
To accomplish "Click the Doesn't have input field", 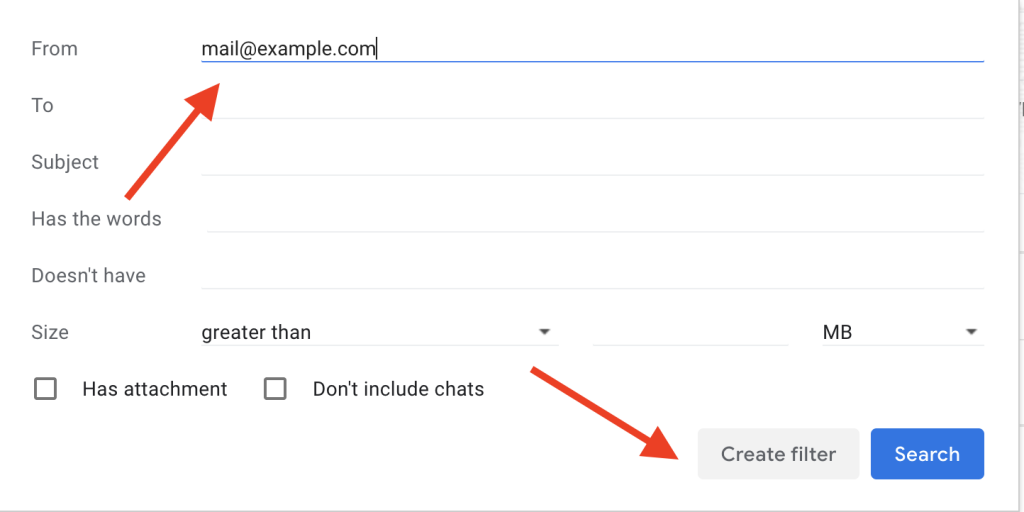I will 592,275.
